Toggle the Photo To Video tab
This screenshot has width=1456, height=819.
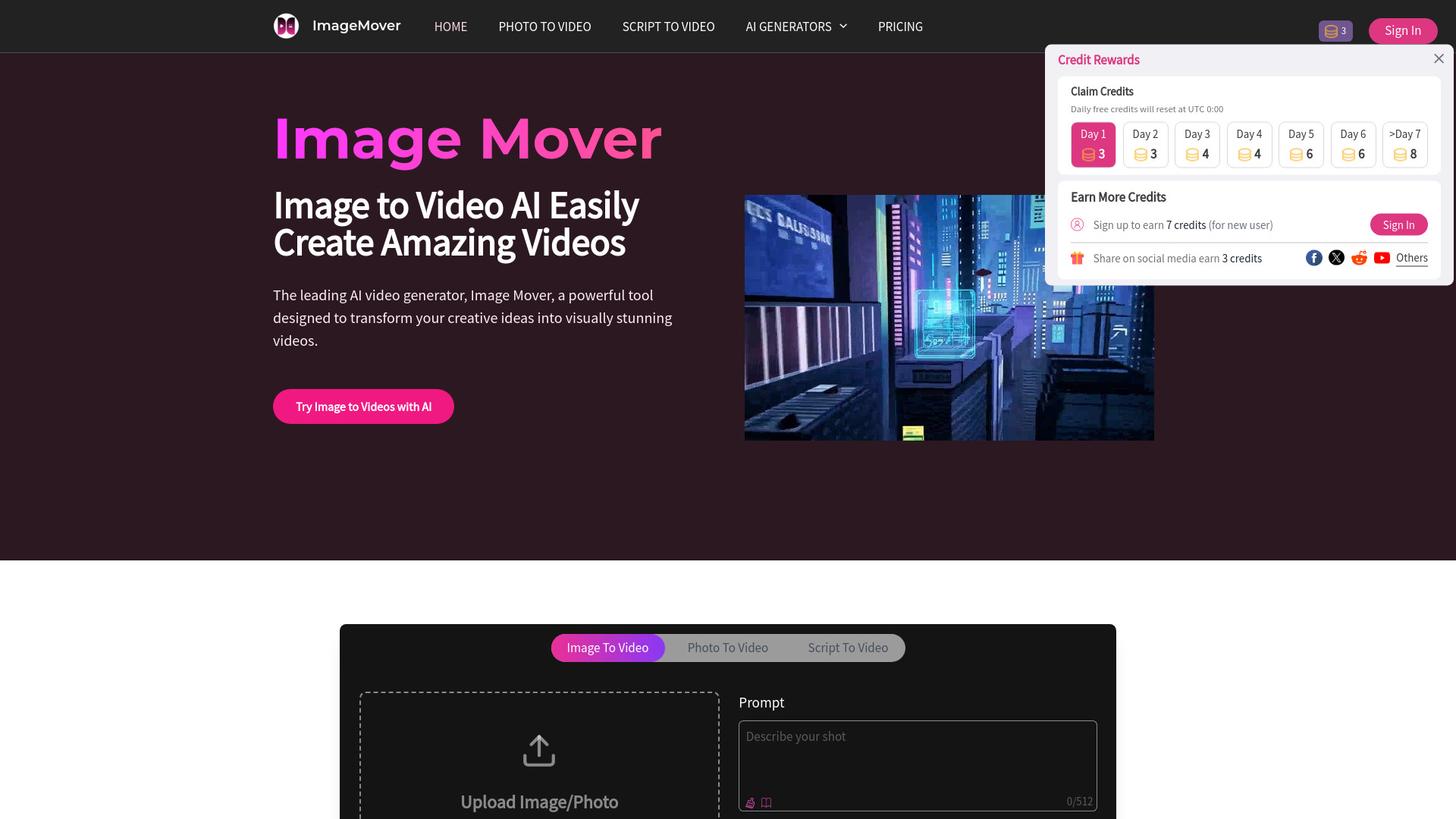point(727,647)
